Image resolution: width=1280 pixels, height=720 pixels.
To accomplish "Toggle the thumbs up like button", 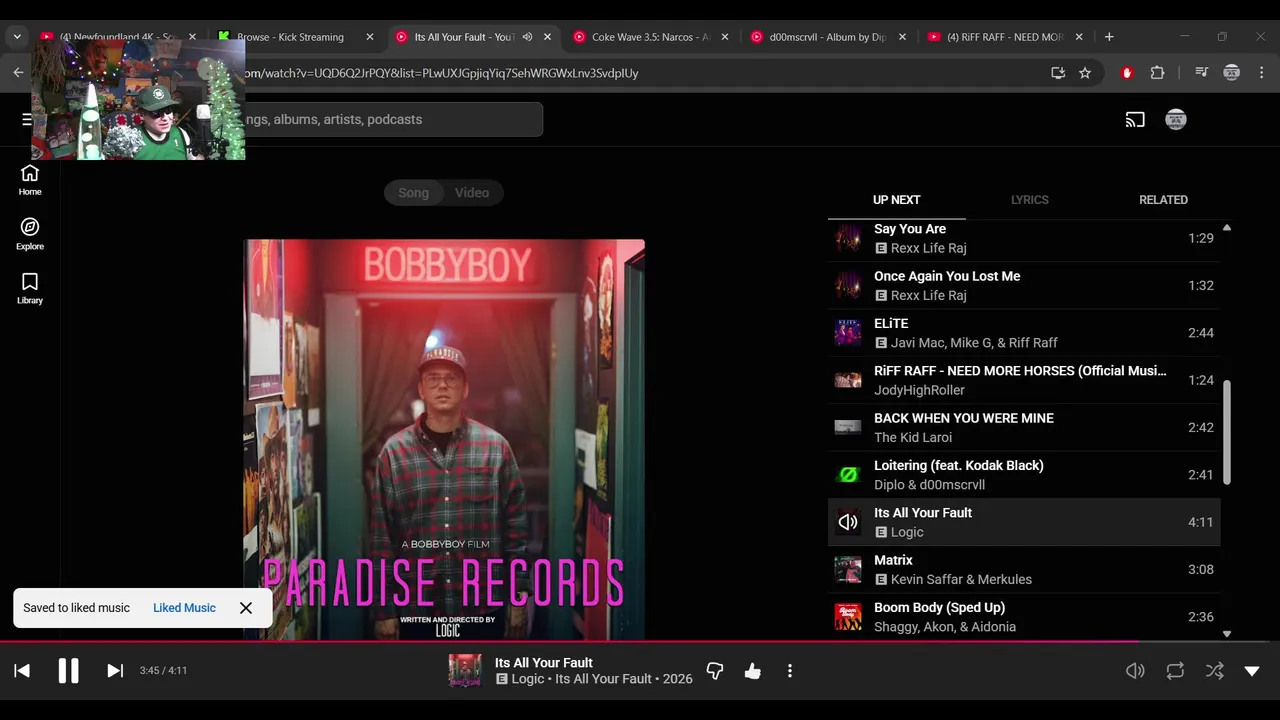I will tap(753, 671).
